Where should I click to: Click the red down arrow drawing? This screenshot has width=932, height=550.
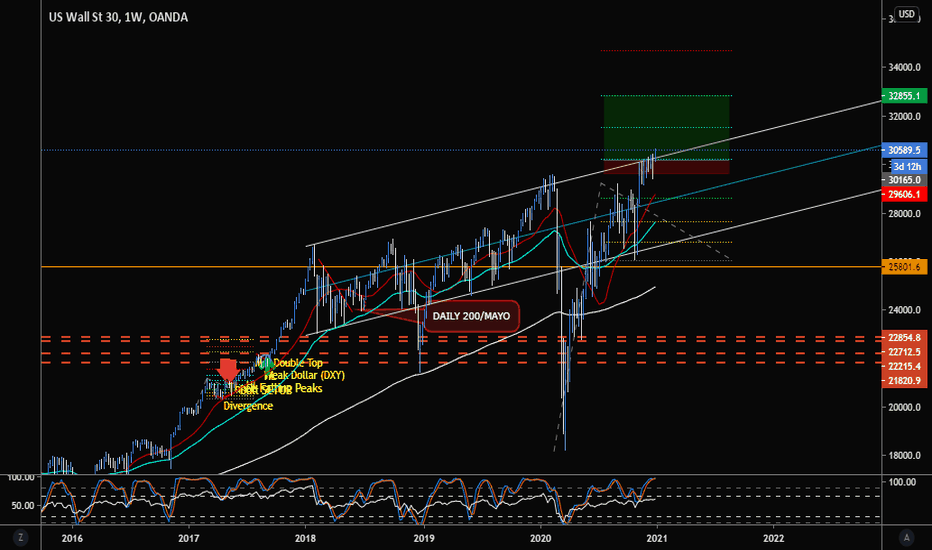(228, 369)
